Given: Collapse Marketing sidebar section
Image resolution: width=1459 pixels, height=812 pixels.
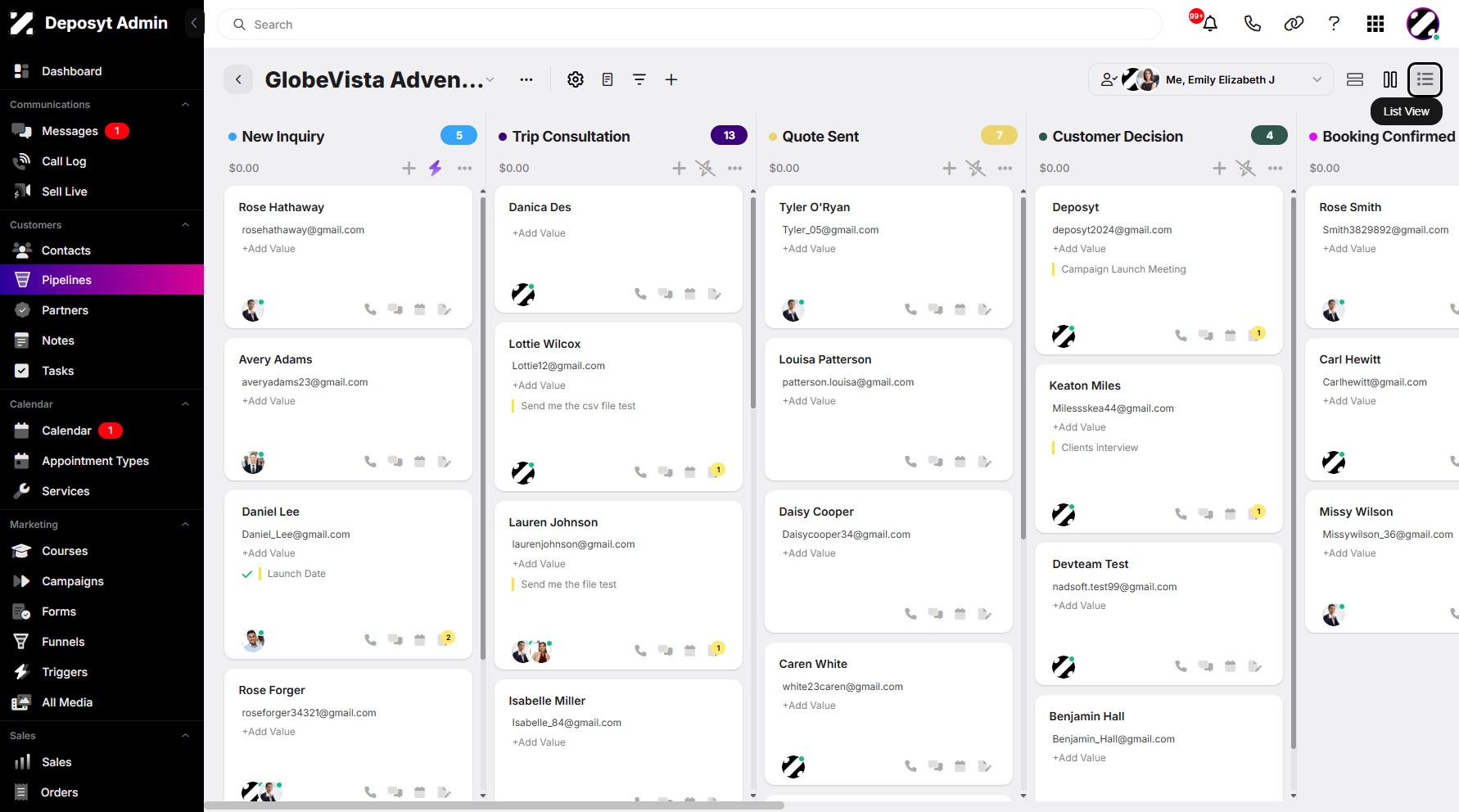Looking at the screenshot, I should (186, 525).
